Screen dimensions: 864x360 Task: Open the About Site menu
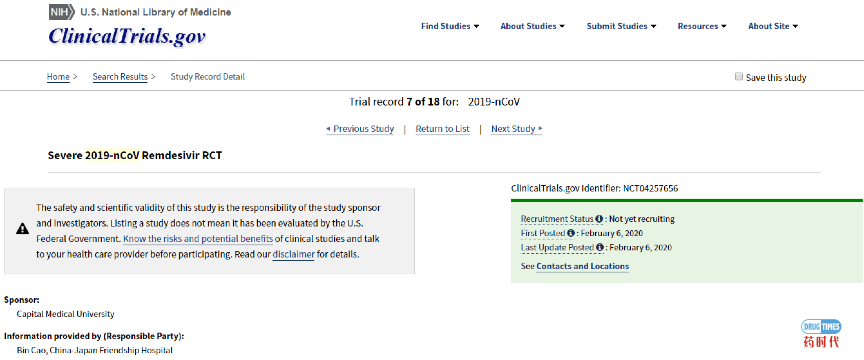click(773, 26)
